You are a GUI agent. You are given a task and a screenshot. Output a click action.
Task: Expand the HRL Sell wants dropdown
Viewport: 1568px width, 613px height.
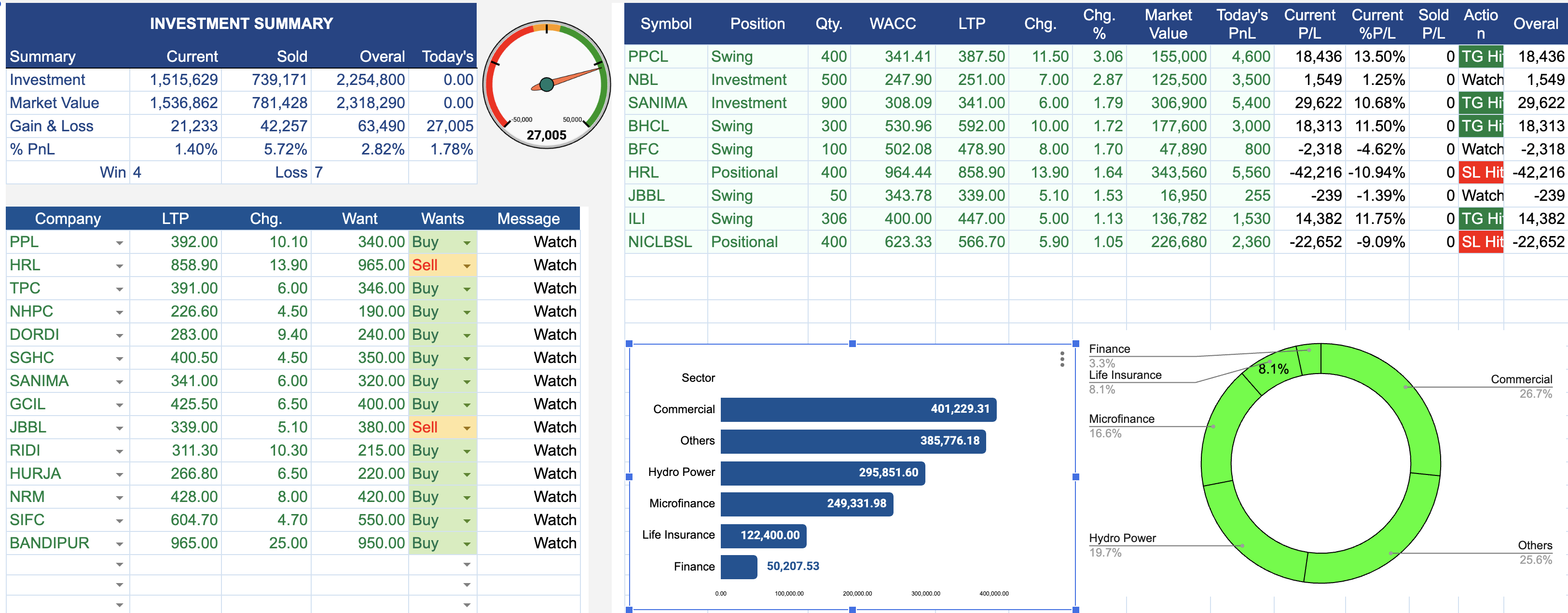(466, 266)
